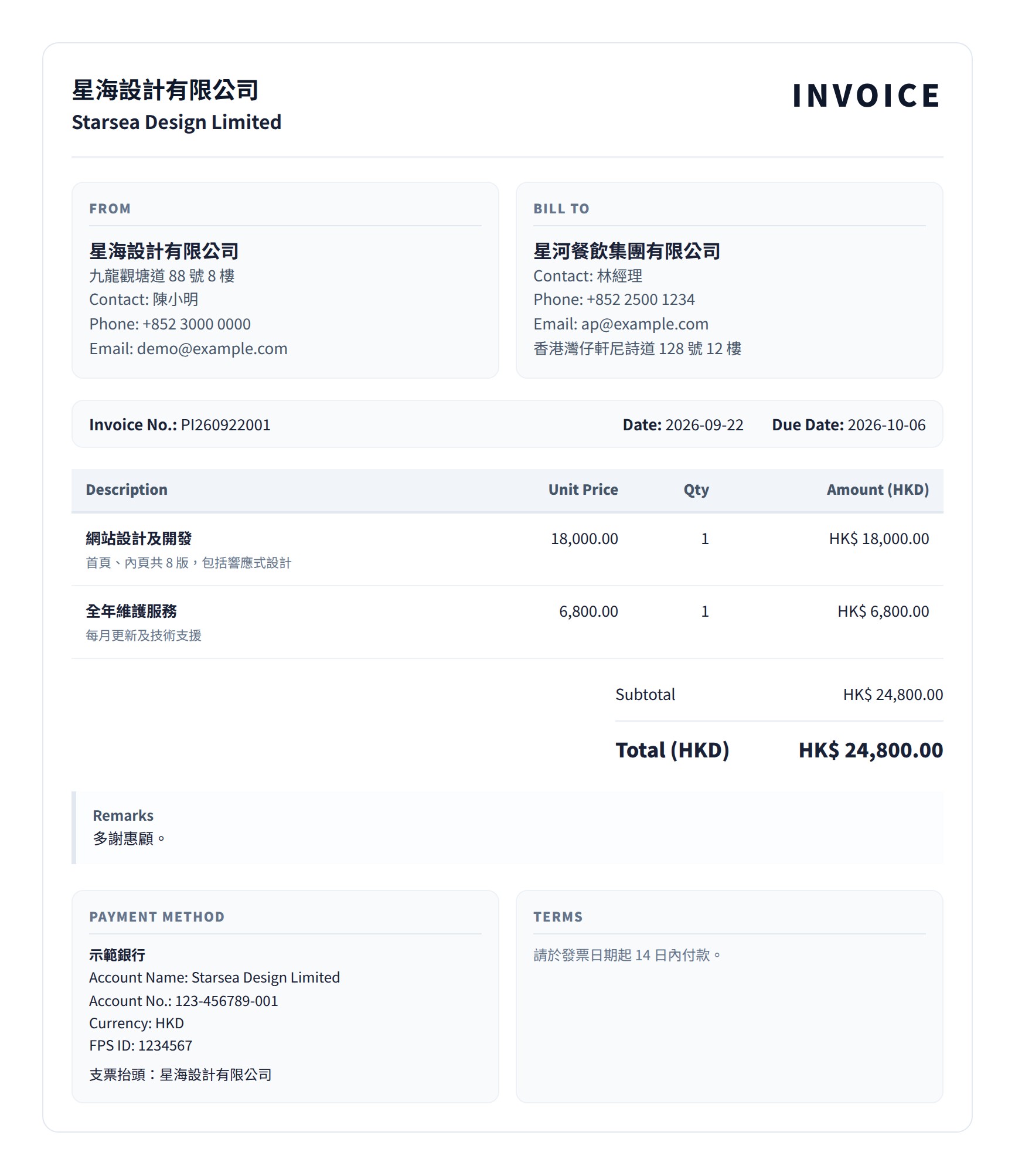Viewport: 1015px width, 1176px height.
Task: Click Due Date: 2026-10-06
Action: (x=849, y=424)
